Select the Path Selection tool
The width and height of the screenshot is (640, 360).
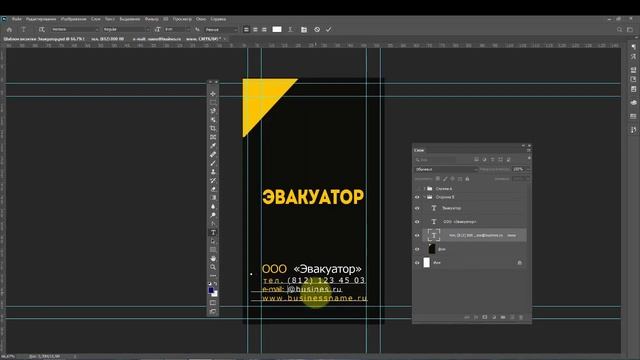click(x=213, y=241)
